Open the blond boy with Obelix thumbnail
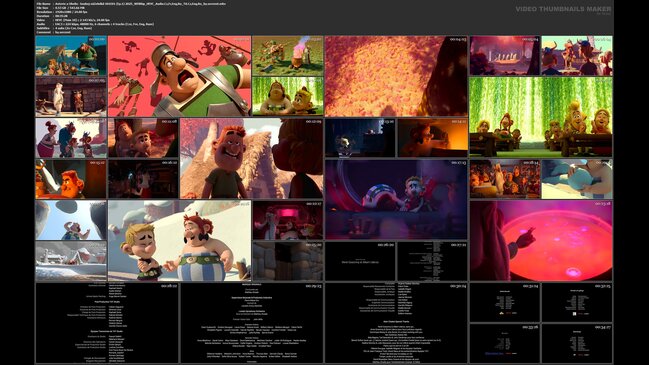This screenshot has height=365, width=649. click(x=180, y=241)
